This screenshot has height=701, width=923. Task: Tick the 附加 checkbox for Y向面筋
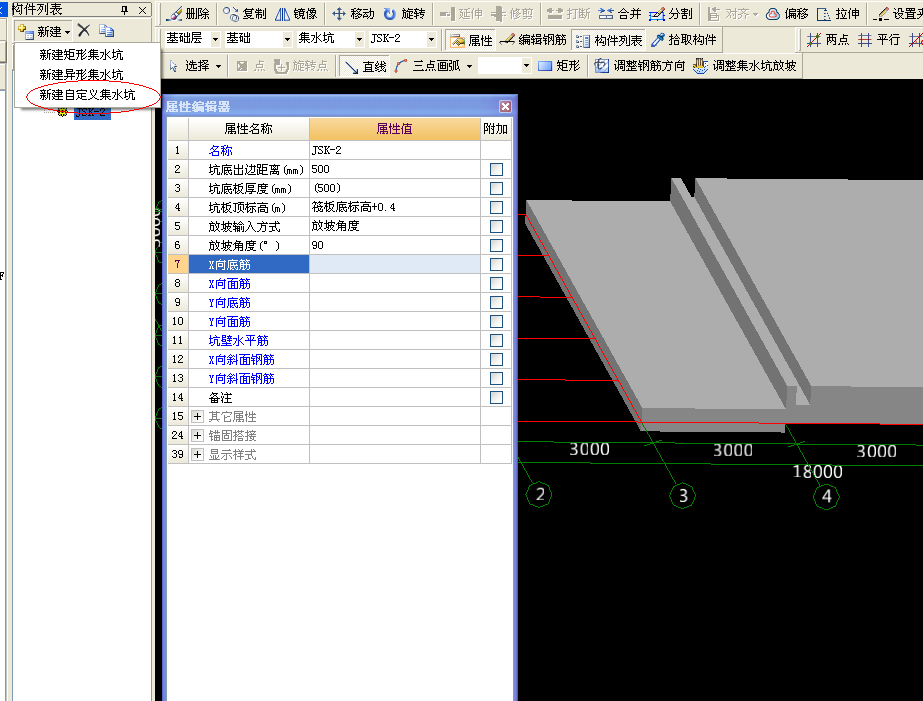[496, 321]
